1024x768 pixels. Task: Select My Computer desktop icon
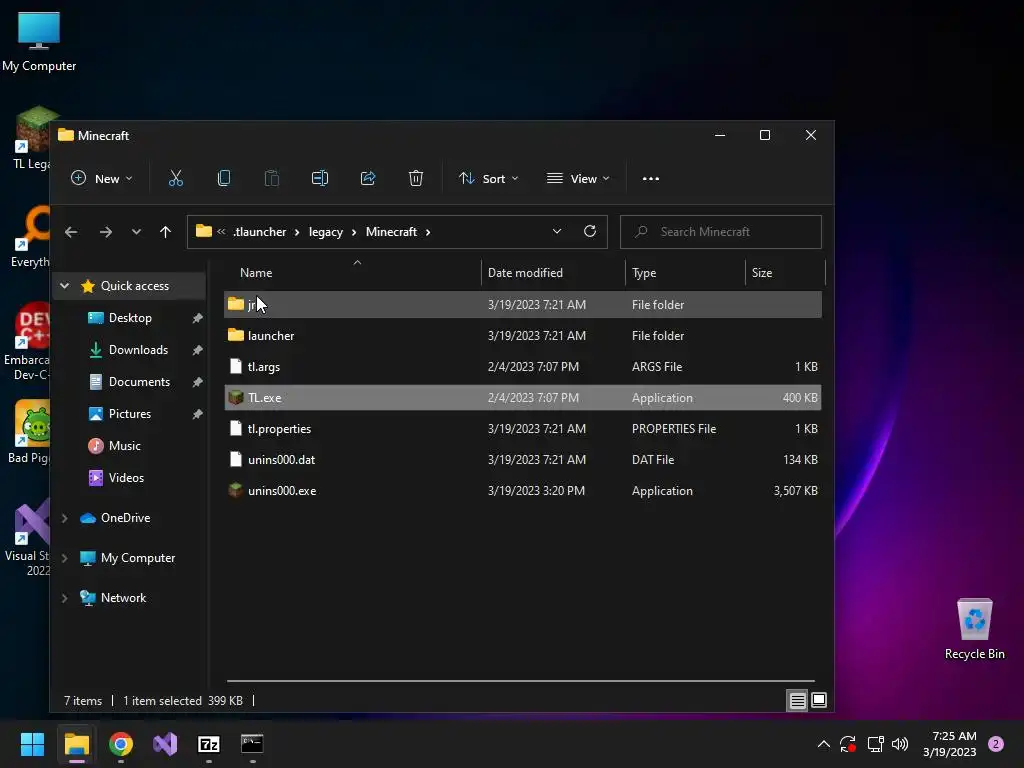pos(39,40)
